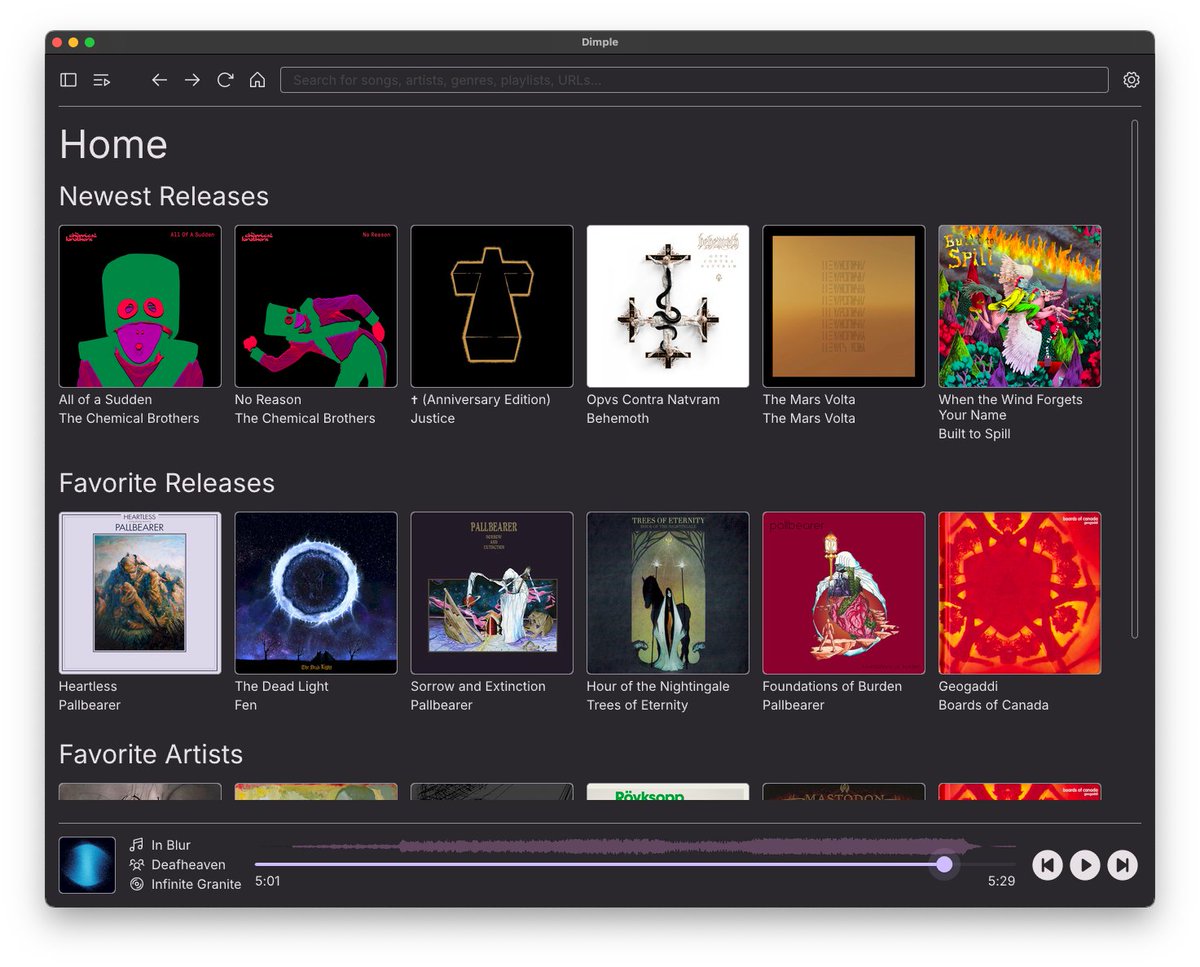The image size is (1200, 967).
Task: Open No Reason album cover
Action: click(x=316, y=306)
